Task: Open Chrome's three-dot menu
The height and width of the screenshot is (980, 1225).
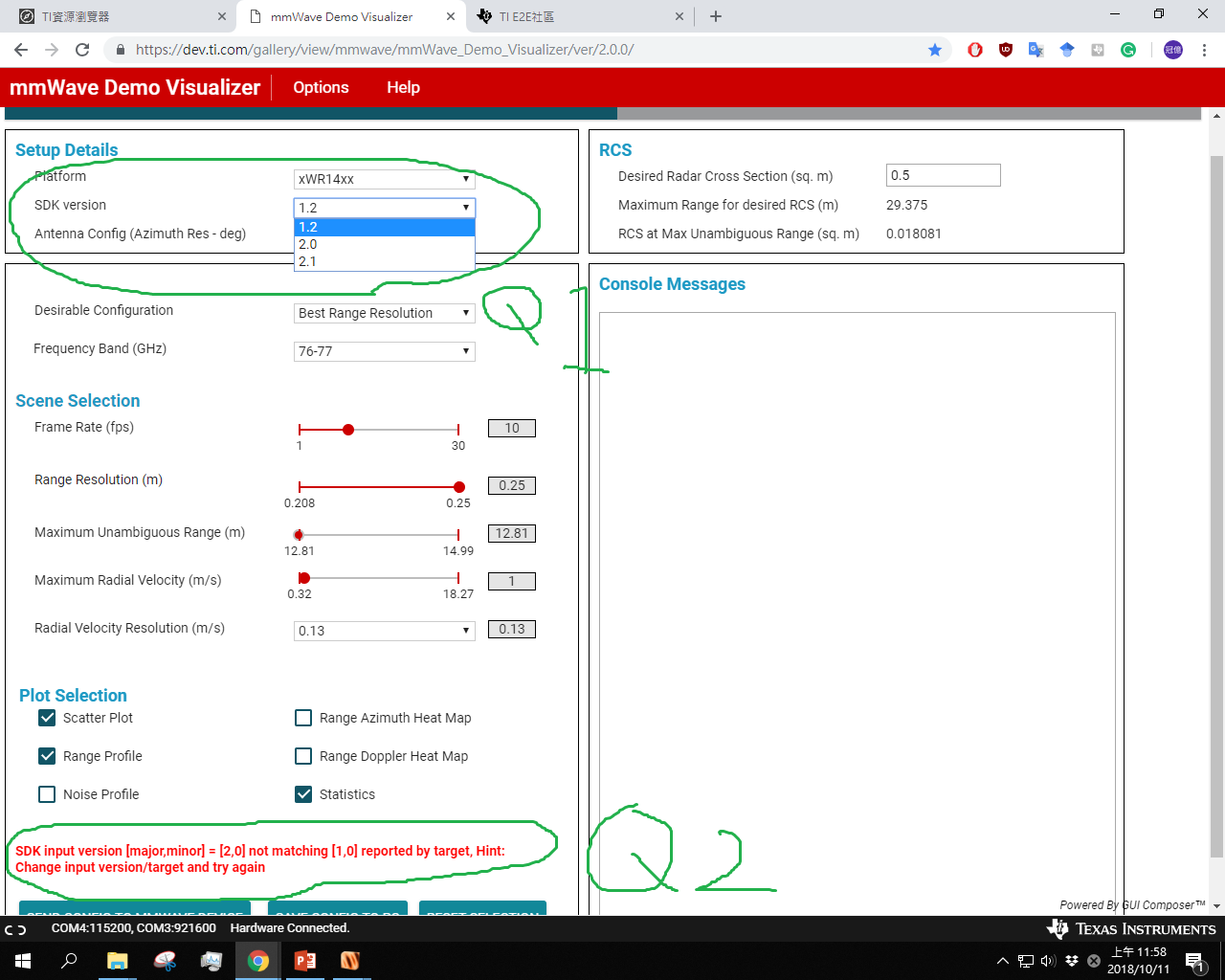Action: 1205,50
